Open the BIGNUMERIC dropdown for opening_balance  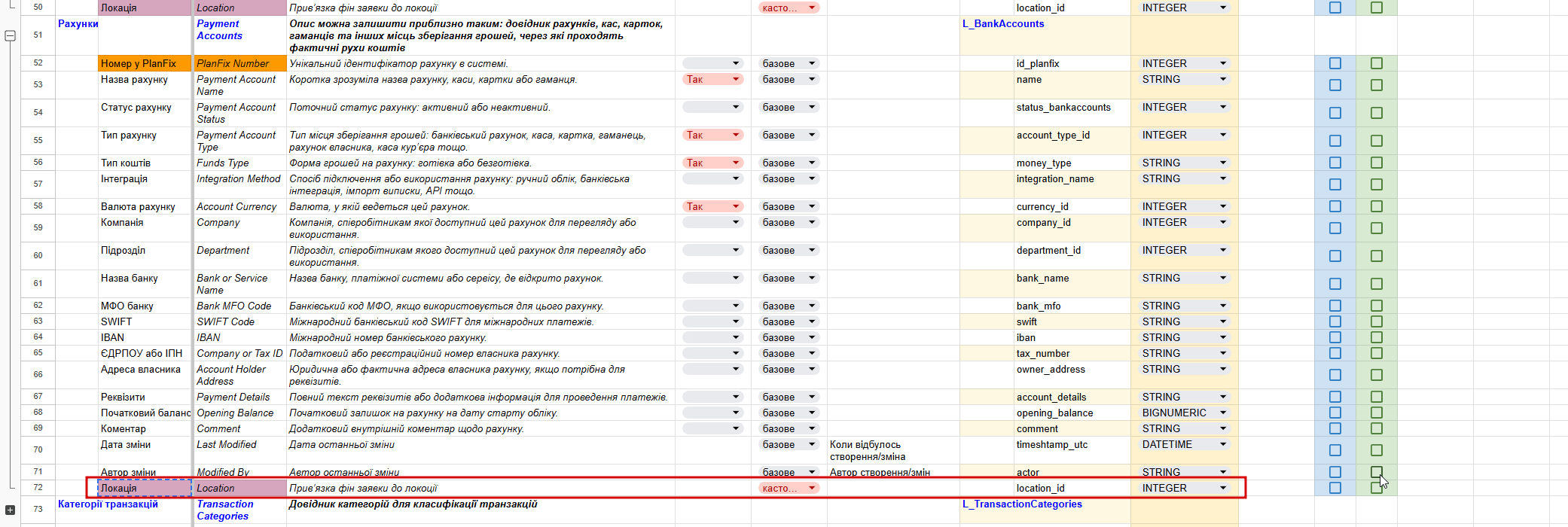coord(1184,413)
